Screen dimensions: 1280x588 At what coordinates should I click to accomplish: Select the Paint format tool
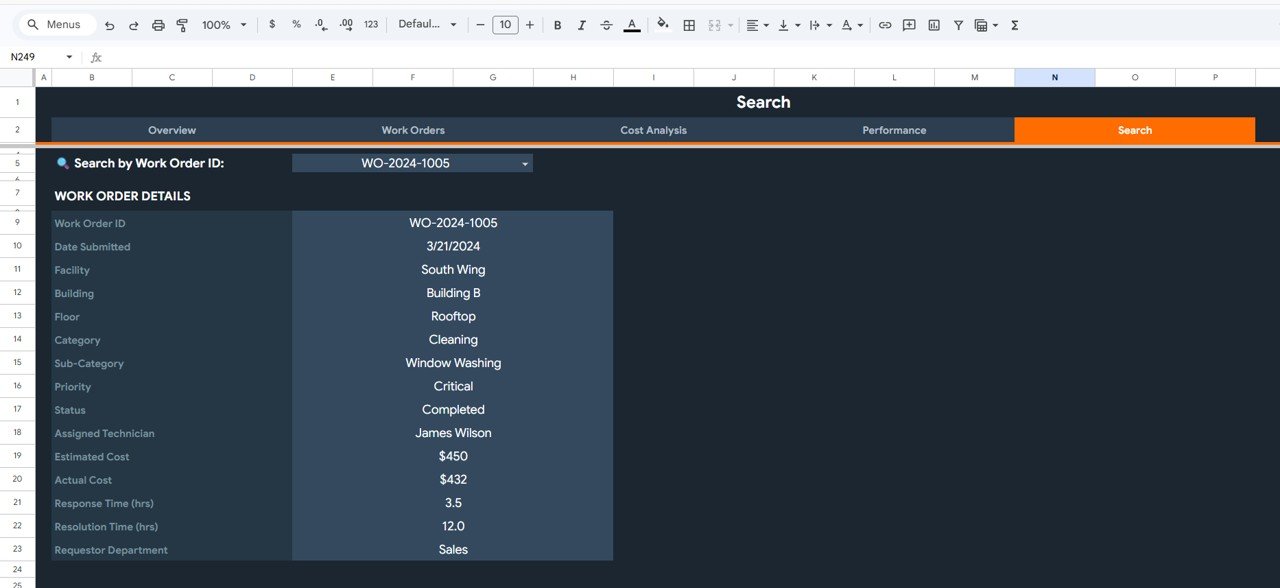(182, 24)
